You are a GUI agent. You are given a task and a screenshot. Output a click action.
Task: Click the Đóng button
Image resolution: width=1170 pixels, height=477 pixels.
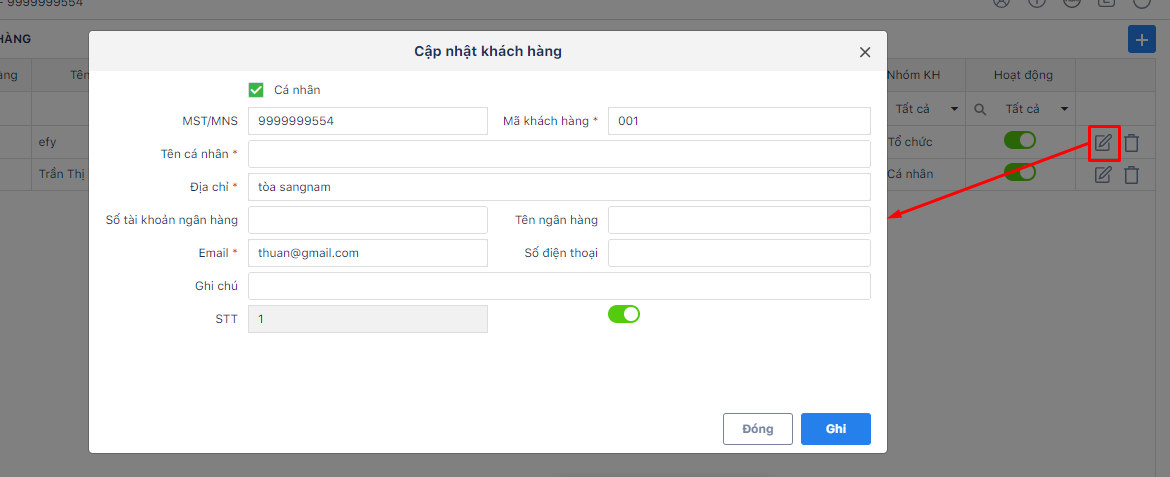point(757,429)
